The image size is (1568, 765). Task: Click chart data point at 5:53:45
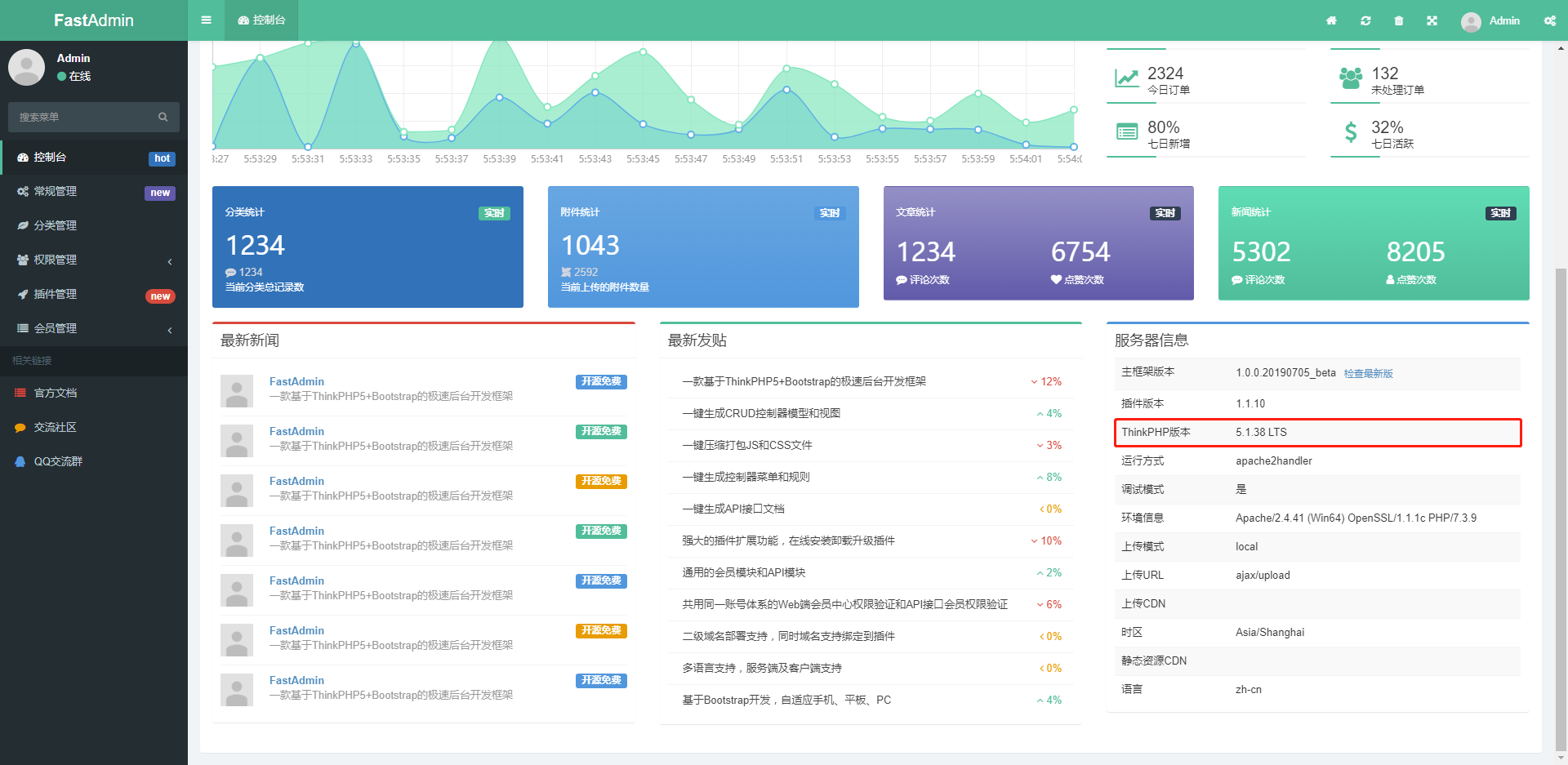click(x=643, y=51)
